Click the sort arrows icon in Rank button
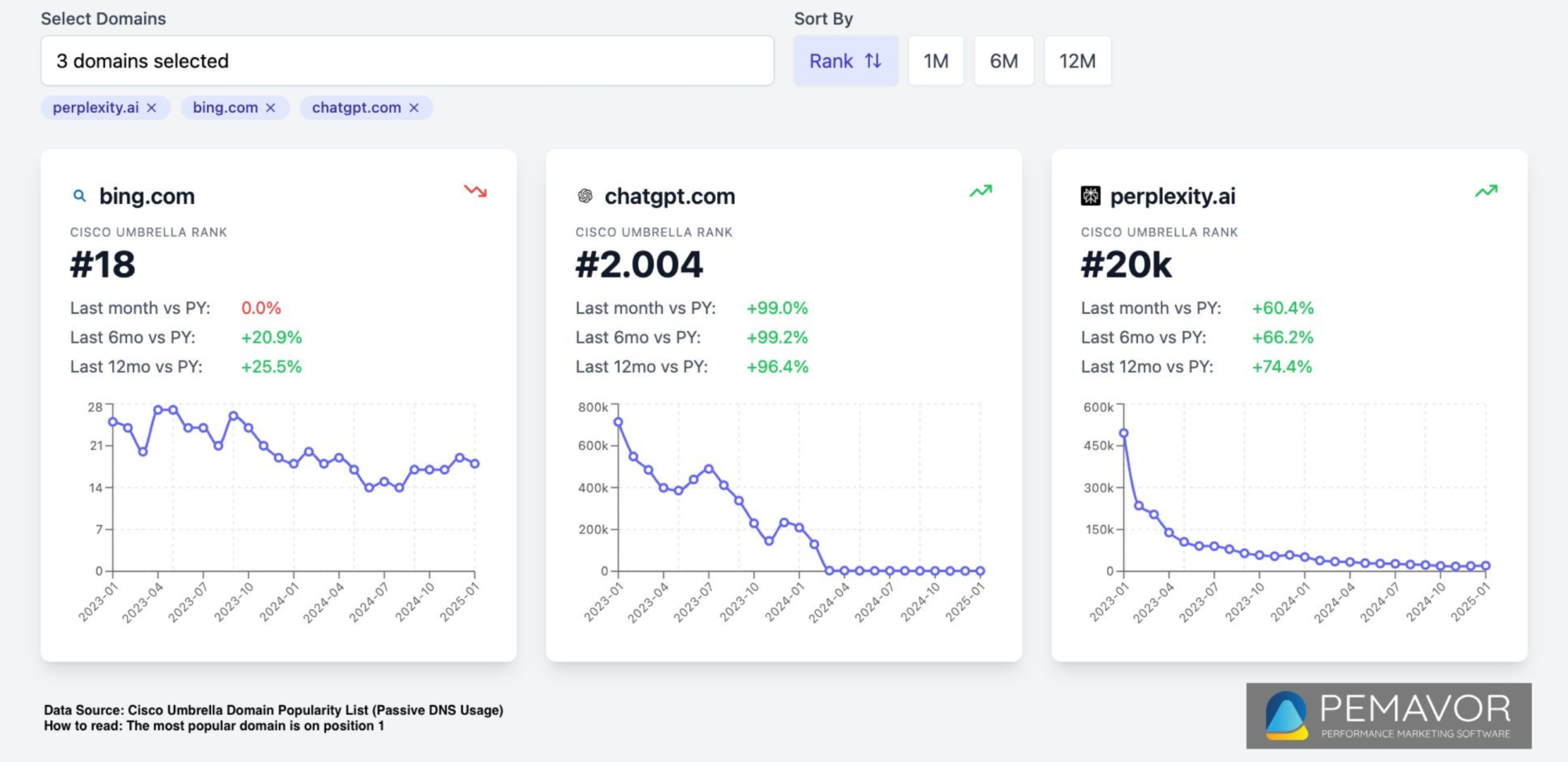Screen dimensions: 1568x762 point(873,60)
